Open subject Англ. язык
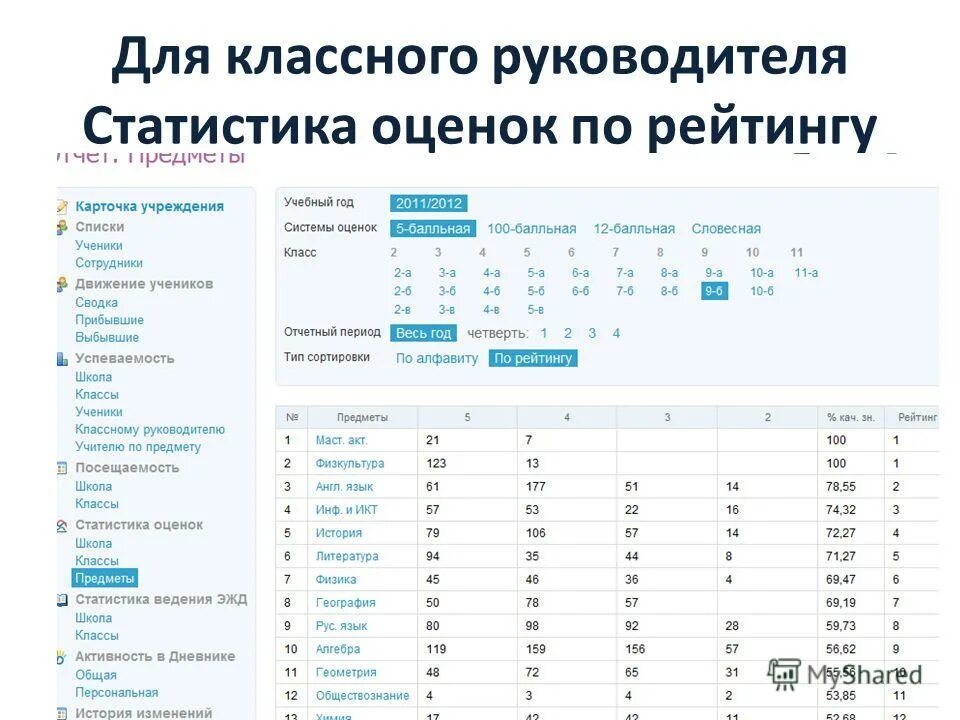Image resolution: width=960 pixels, height=720 pixels. click(x=344, y=487)
